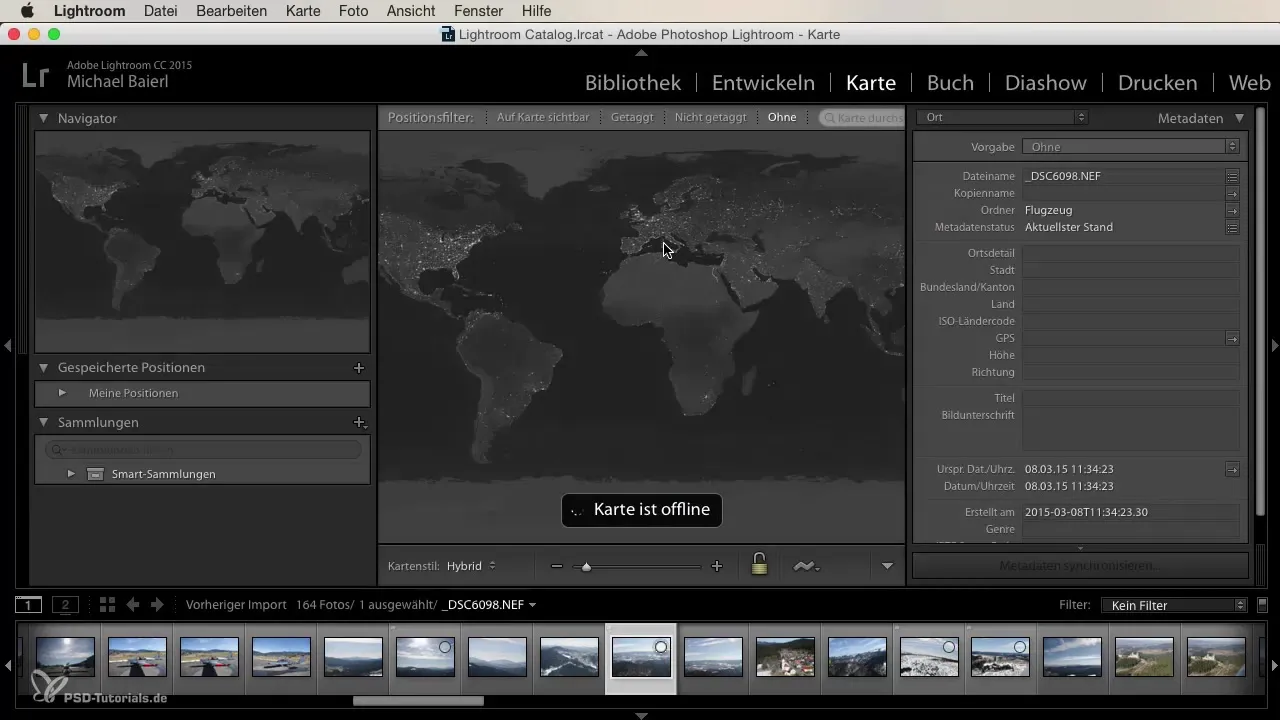Switch to the Diashow module

point(1046,83)
